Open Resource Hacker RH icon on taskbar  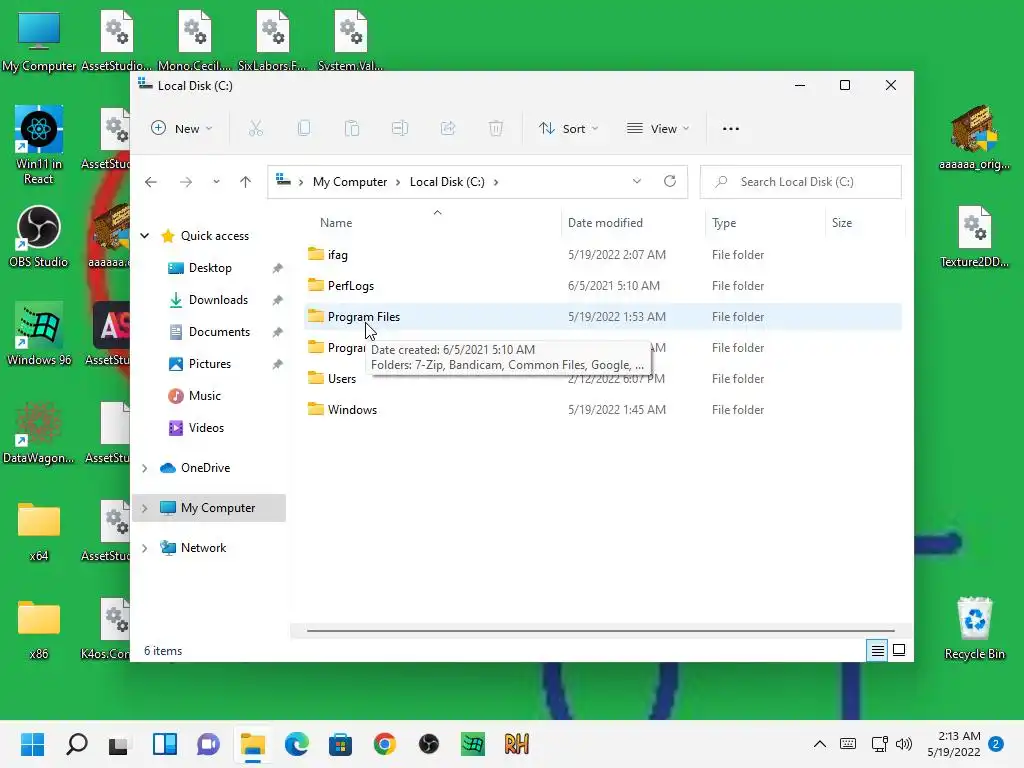click(517, 744)
